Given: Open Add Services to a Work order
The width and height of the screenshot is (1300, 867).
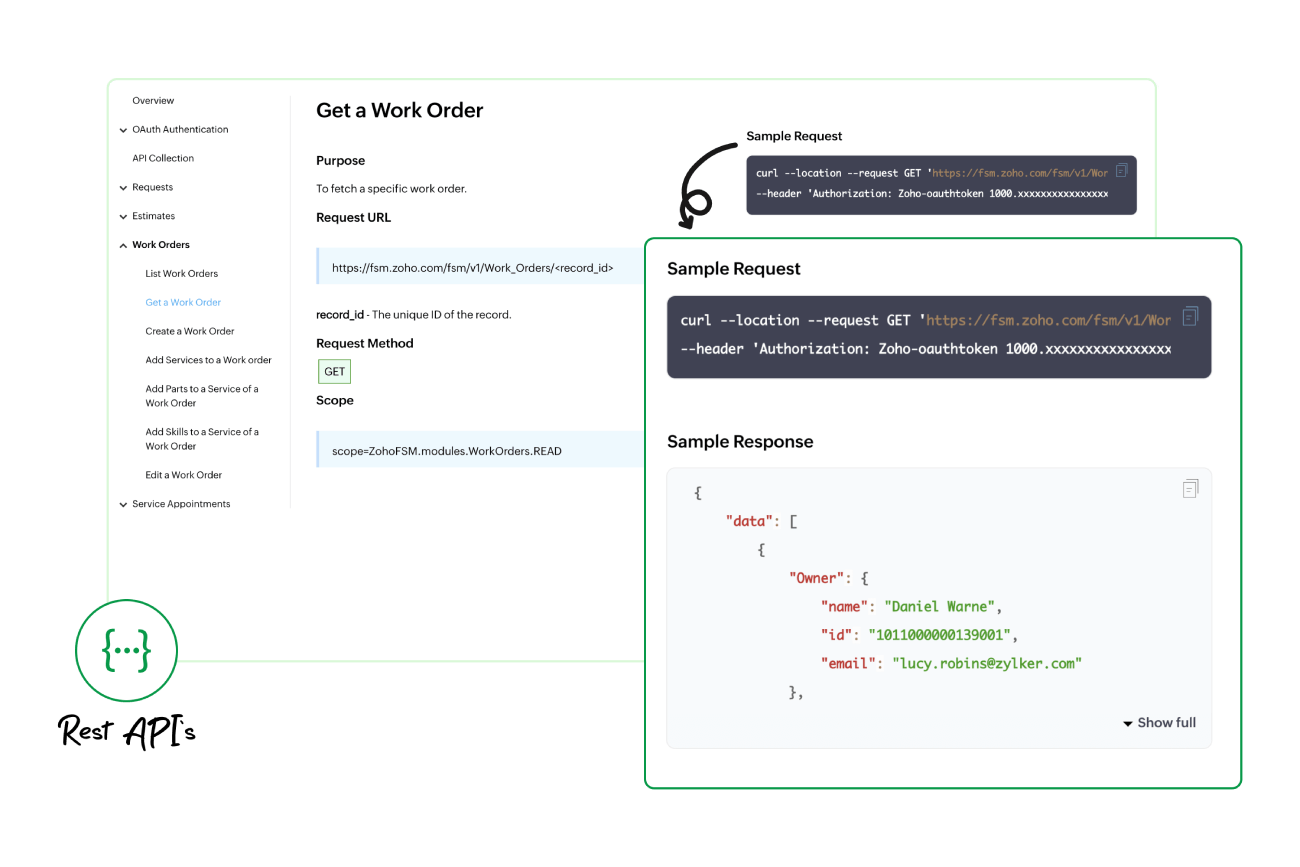Looking at the screenshot, I should pos(208,361).
